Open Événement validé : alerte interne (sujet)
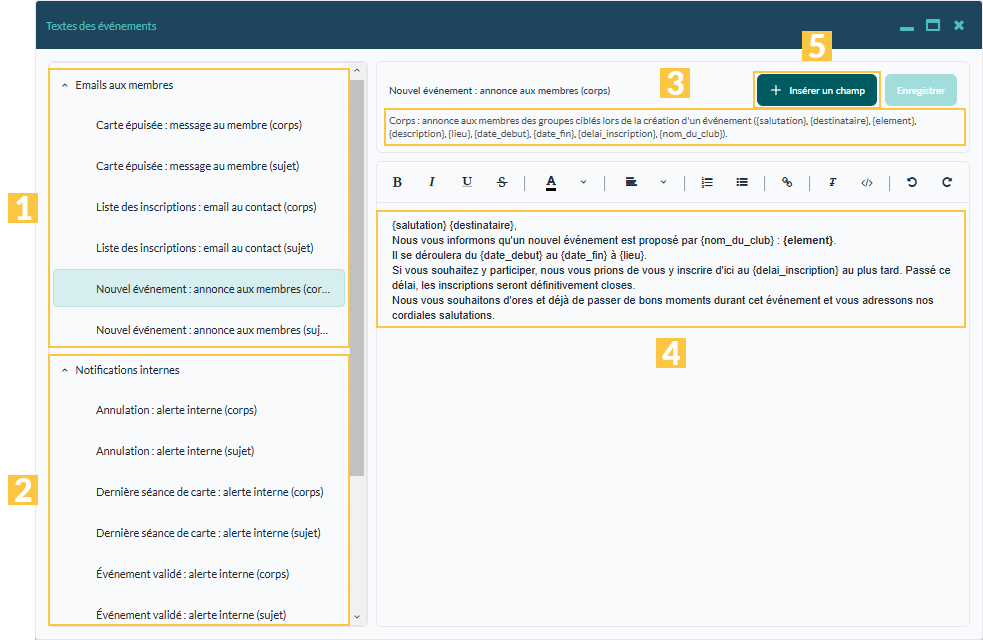 click(x=199, y=615)
